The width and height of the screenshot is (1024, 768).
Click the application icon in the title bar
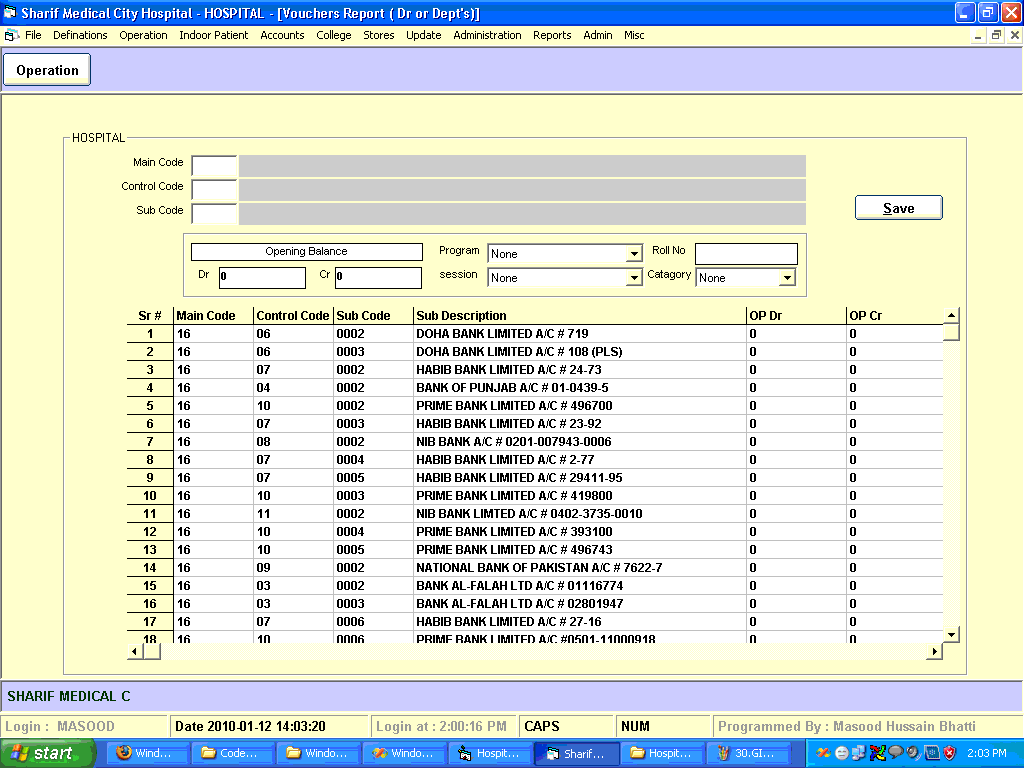[x=10, y=13]
